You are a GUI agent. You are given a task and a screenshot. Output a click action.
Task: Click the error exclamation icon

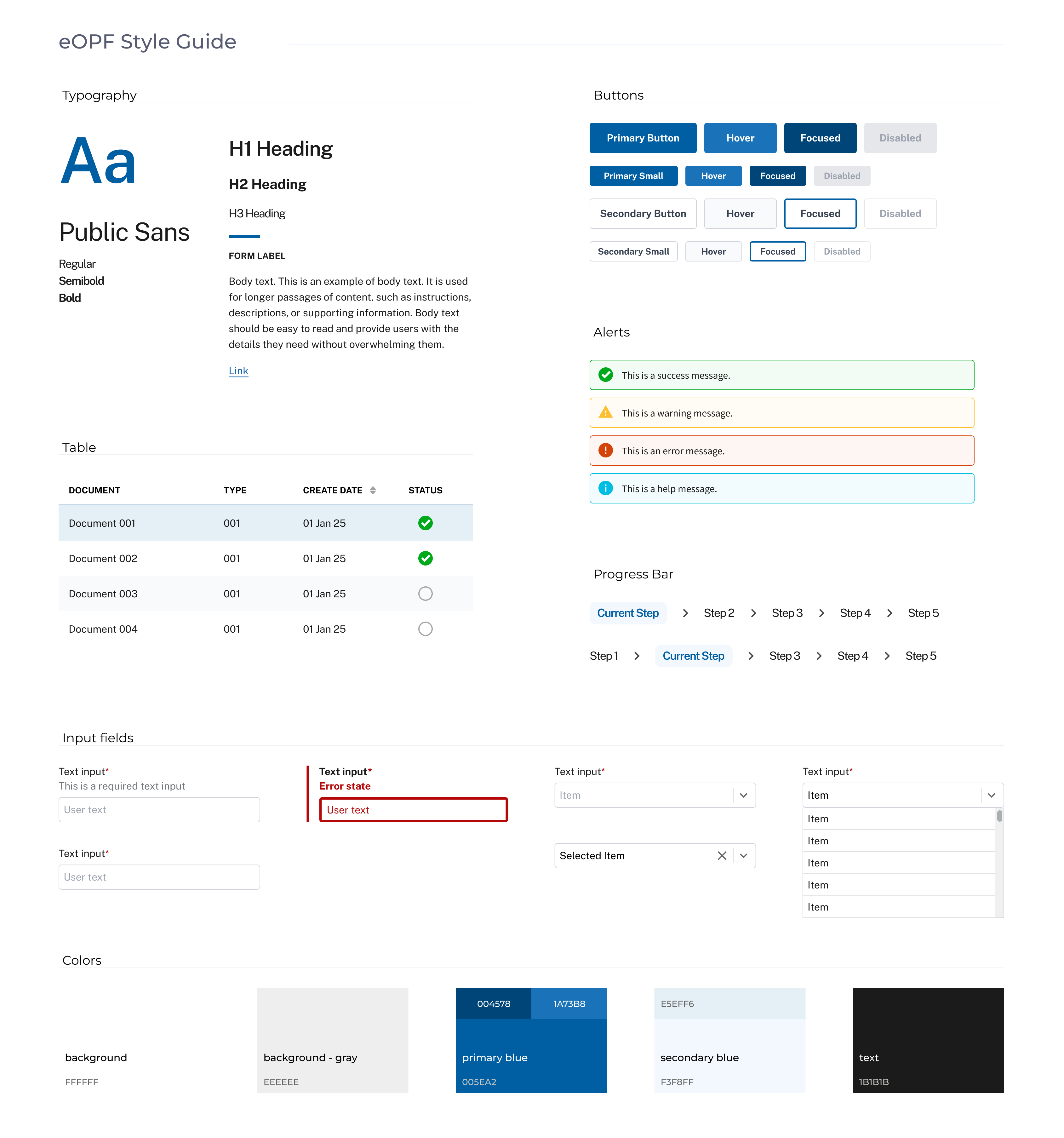pyautogui.click(x=605, y=451)
